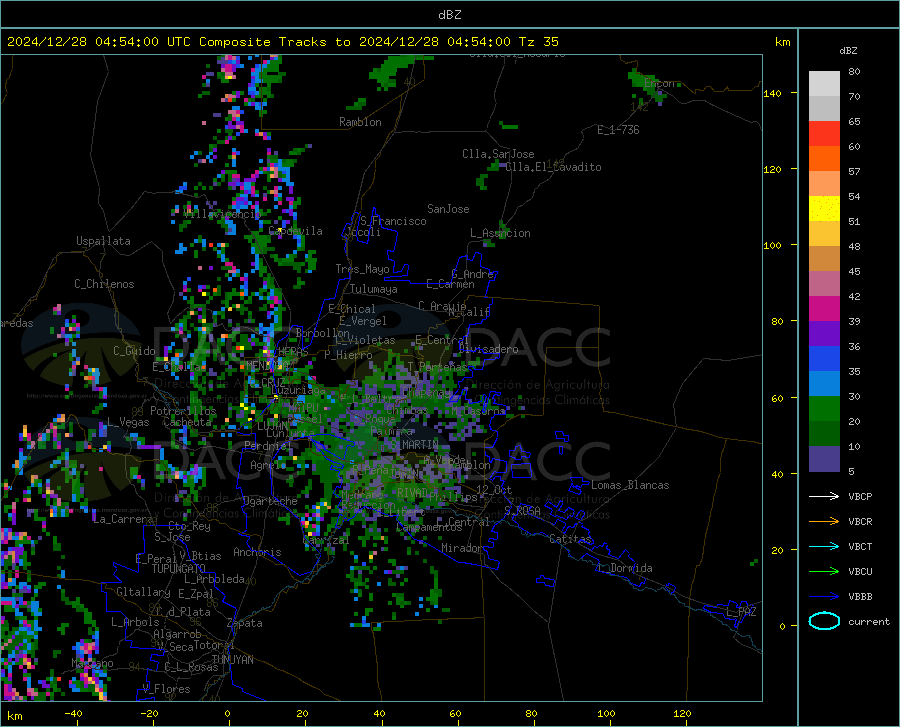Click the orange VBCR arrow legend icon
The width and height of the screenshot is (900, 727).
point(824,521)
